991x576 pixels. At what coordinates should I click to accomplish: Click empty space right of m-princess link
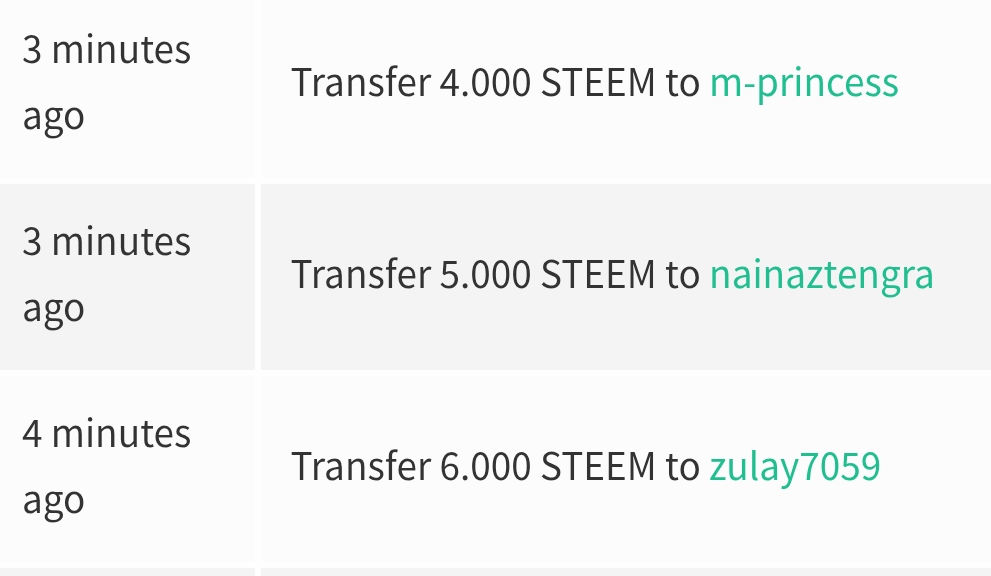[x=945, y=83]
